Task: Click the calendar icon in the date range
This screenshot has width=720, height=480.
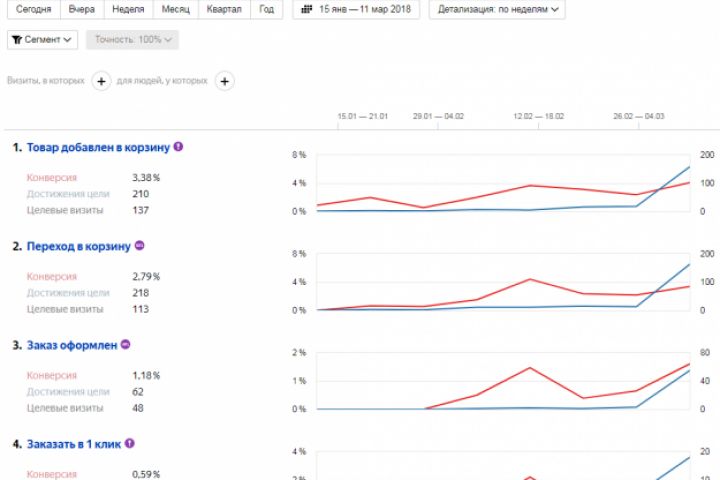Action: [307, 9]
